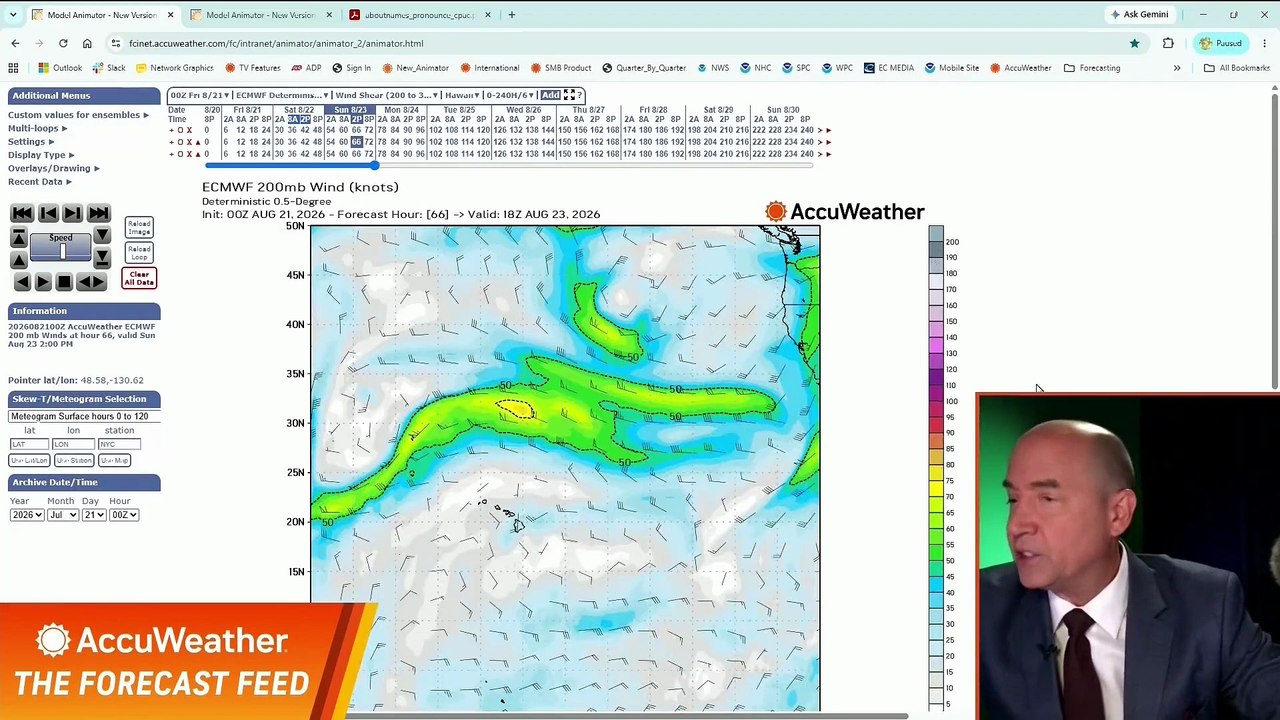The width and height of the screenshot is (1280, 720).
Task: Click the forecast hour timeline slider handle
Action: [x=375, y=165]
